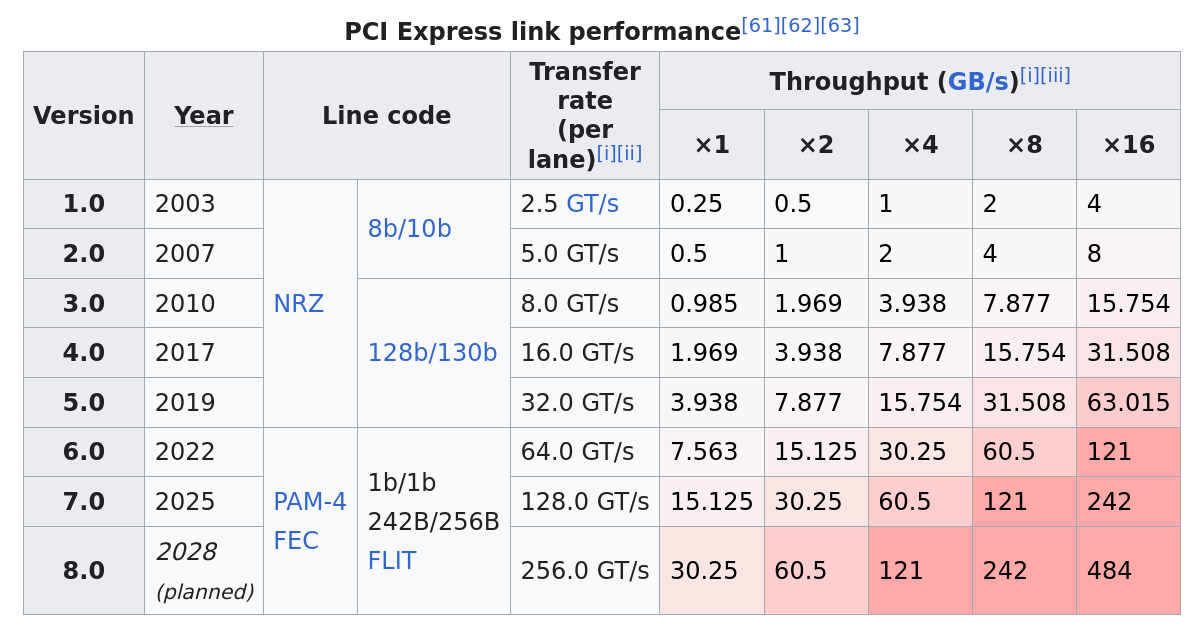Open footnote [ii] after "per lane"
This screenshot has width=1200, height=633.
630,154
